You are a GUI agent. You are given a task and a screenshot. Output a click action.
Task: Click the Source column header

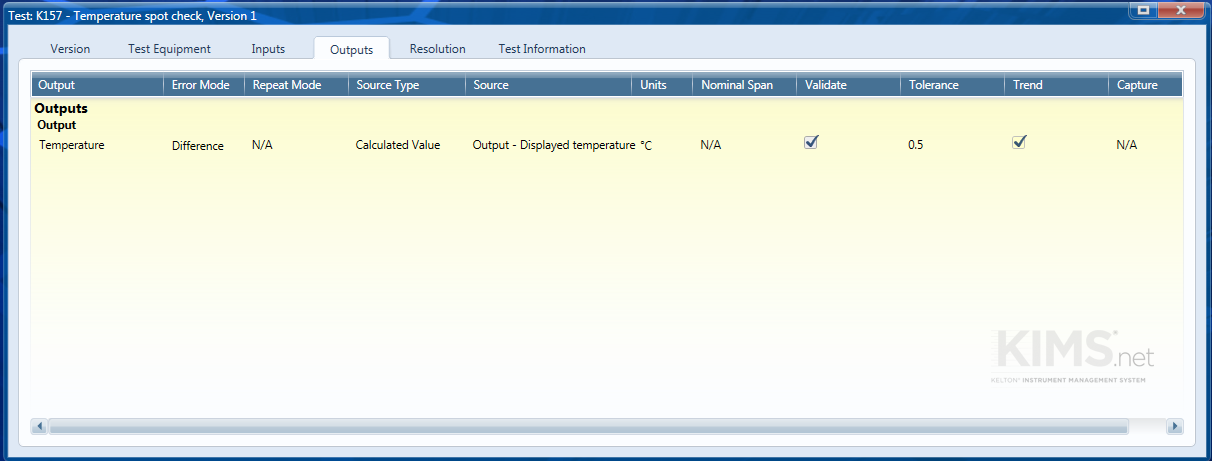tap(549, 85)
